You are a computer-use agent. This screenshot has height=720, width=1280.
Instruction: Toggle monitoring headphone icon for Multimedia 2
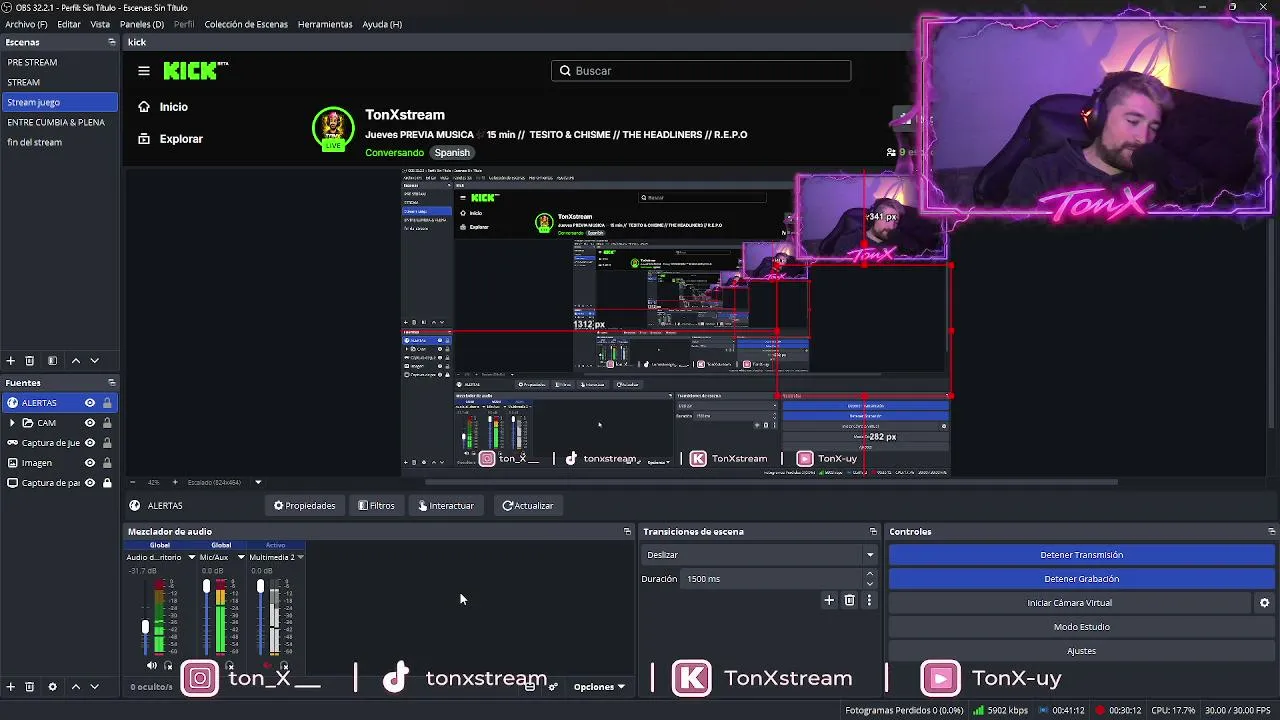click(x=284, y=665)
